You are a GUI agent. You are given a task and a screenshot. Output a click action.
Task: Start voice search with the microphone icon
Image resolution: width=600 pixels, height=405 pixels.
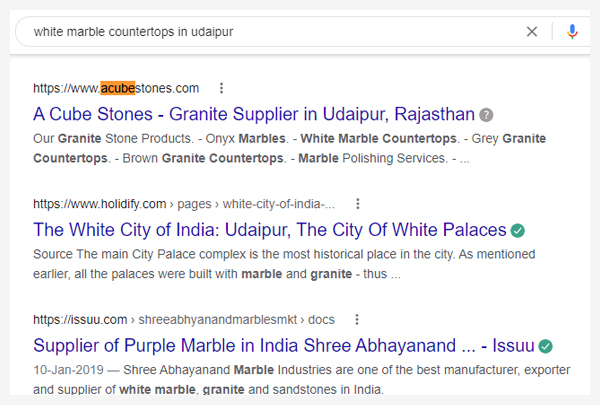[572, 31]
